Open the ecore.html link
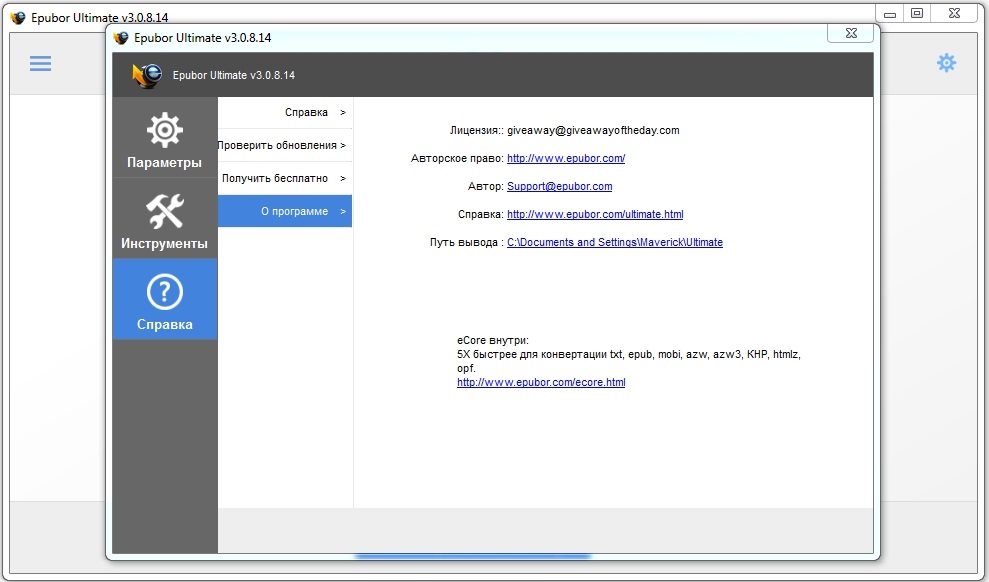The width and height of the screenshot is (989, 582). [x=541, y=382]
